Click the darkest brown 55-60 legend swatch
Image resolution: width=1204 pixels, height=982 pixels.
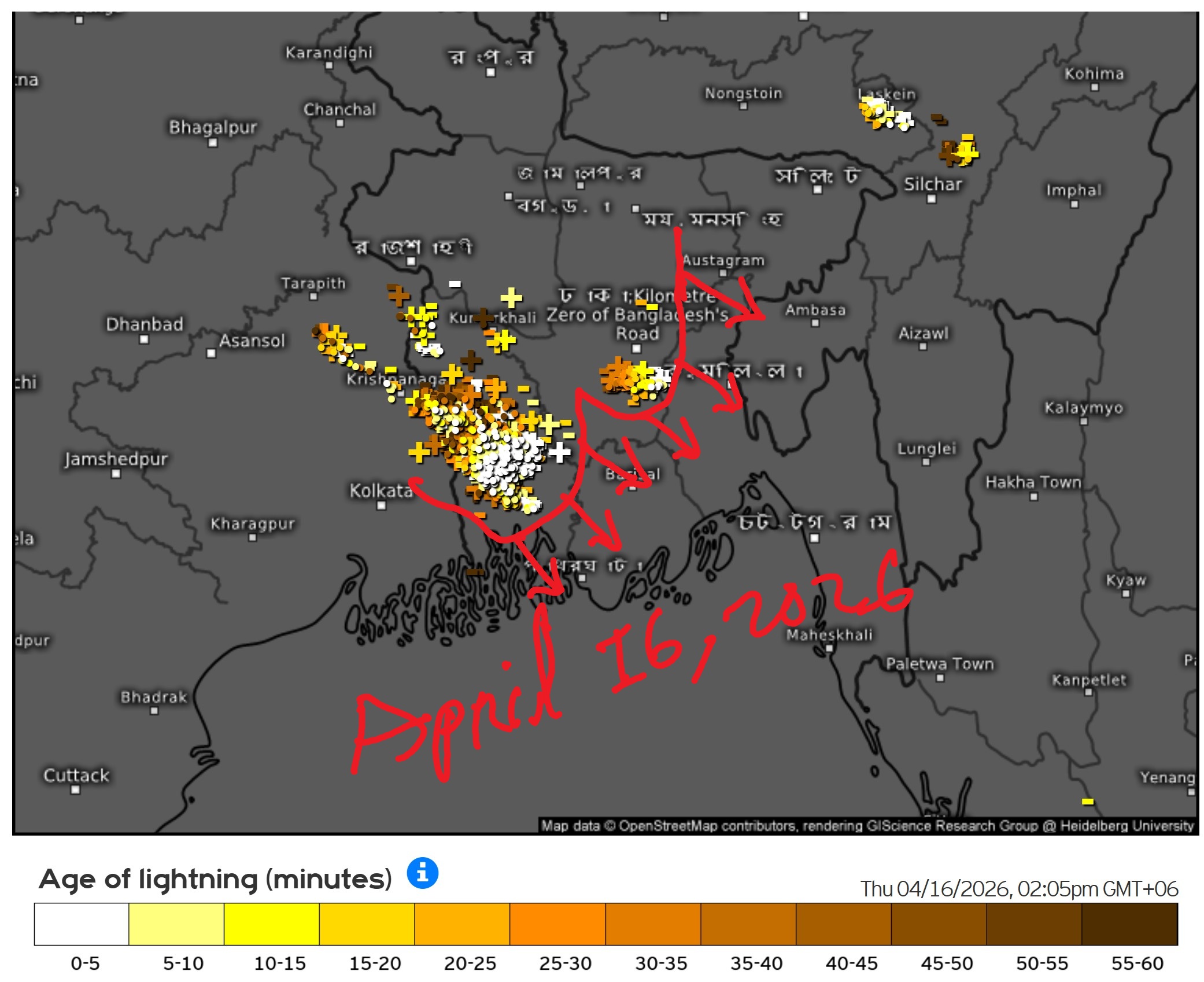pyautogui.click(x=1129, y=924)
